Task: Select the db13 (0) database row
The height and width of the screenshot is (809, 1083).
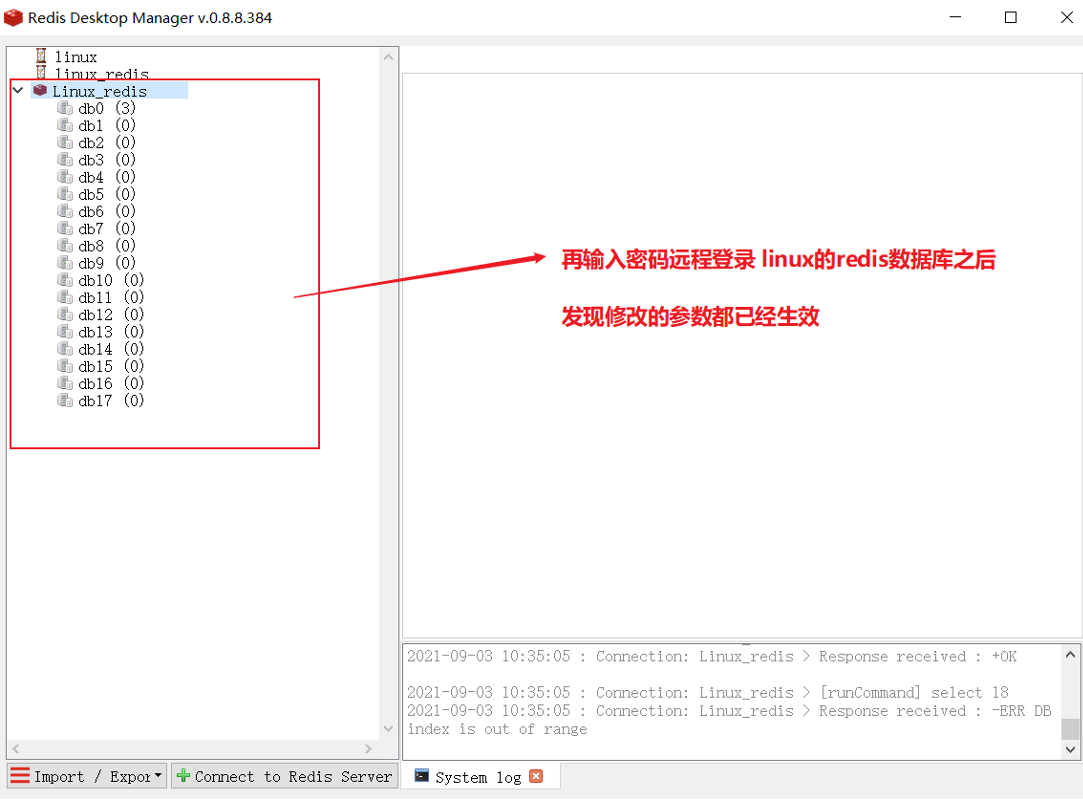Action: pos(111,332)
